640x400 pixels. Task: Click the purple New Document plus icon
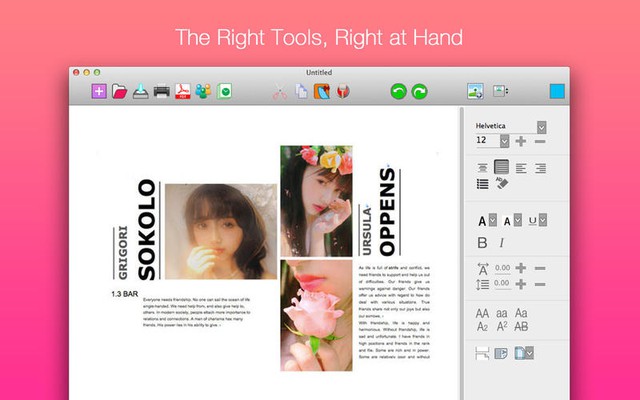pyautogui.click(x=98, y=92)
